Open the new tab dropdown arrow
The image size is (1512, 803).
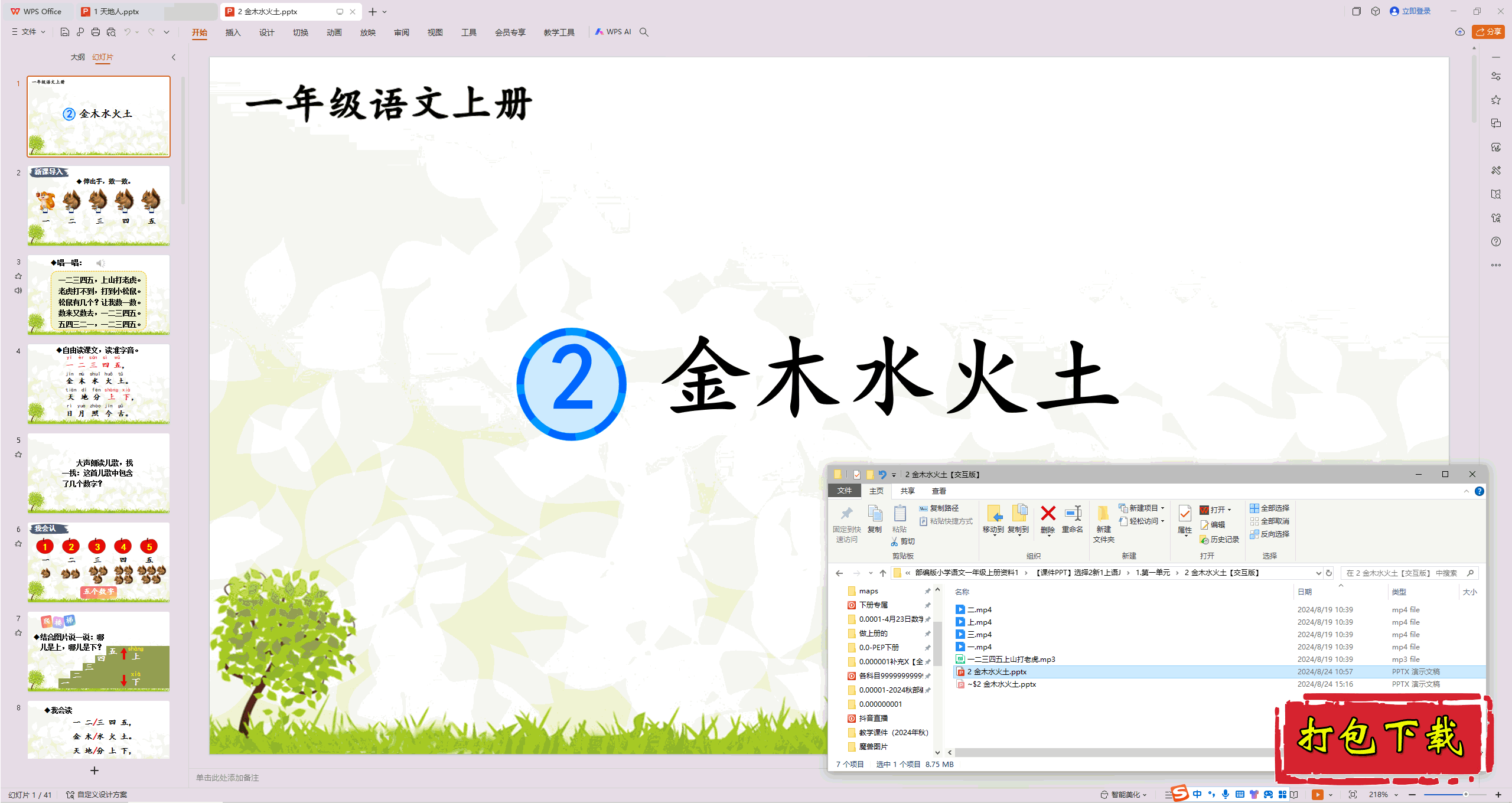[384, 12]
